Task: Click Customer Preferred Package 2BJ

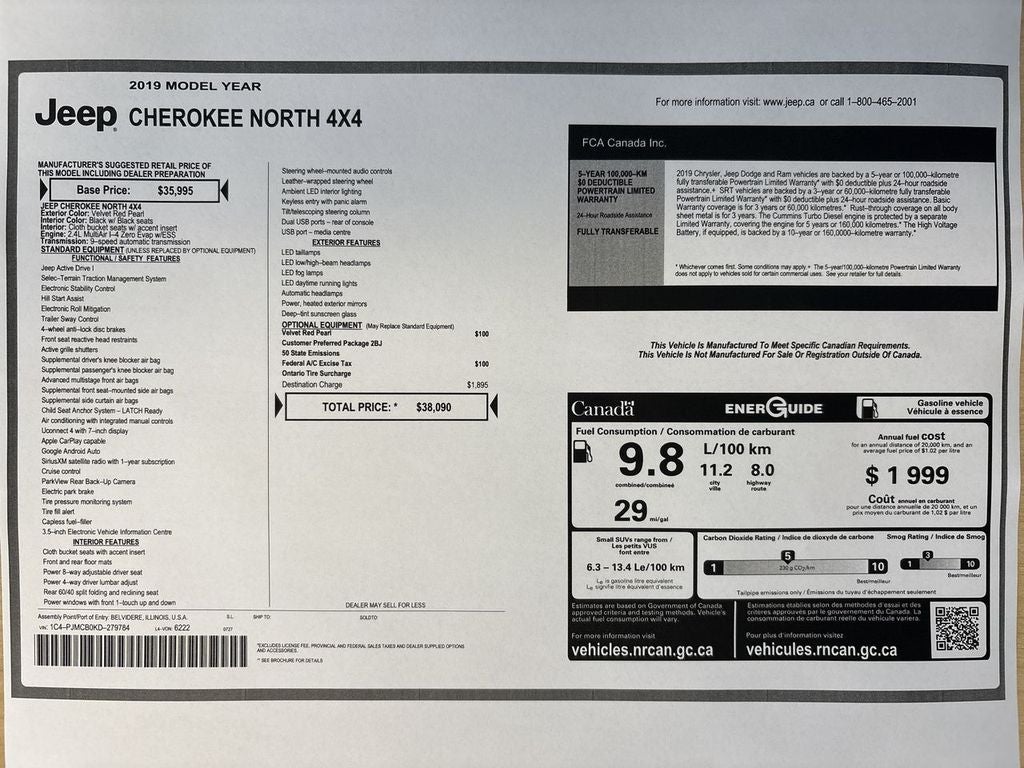Action: [332, 343]
